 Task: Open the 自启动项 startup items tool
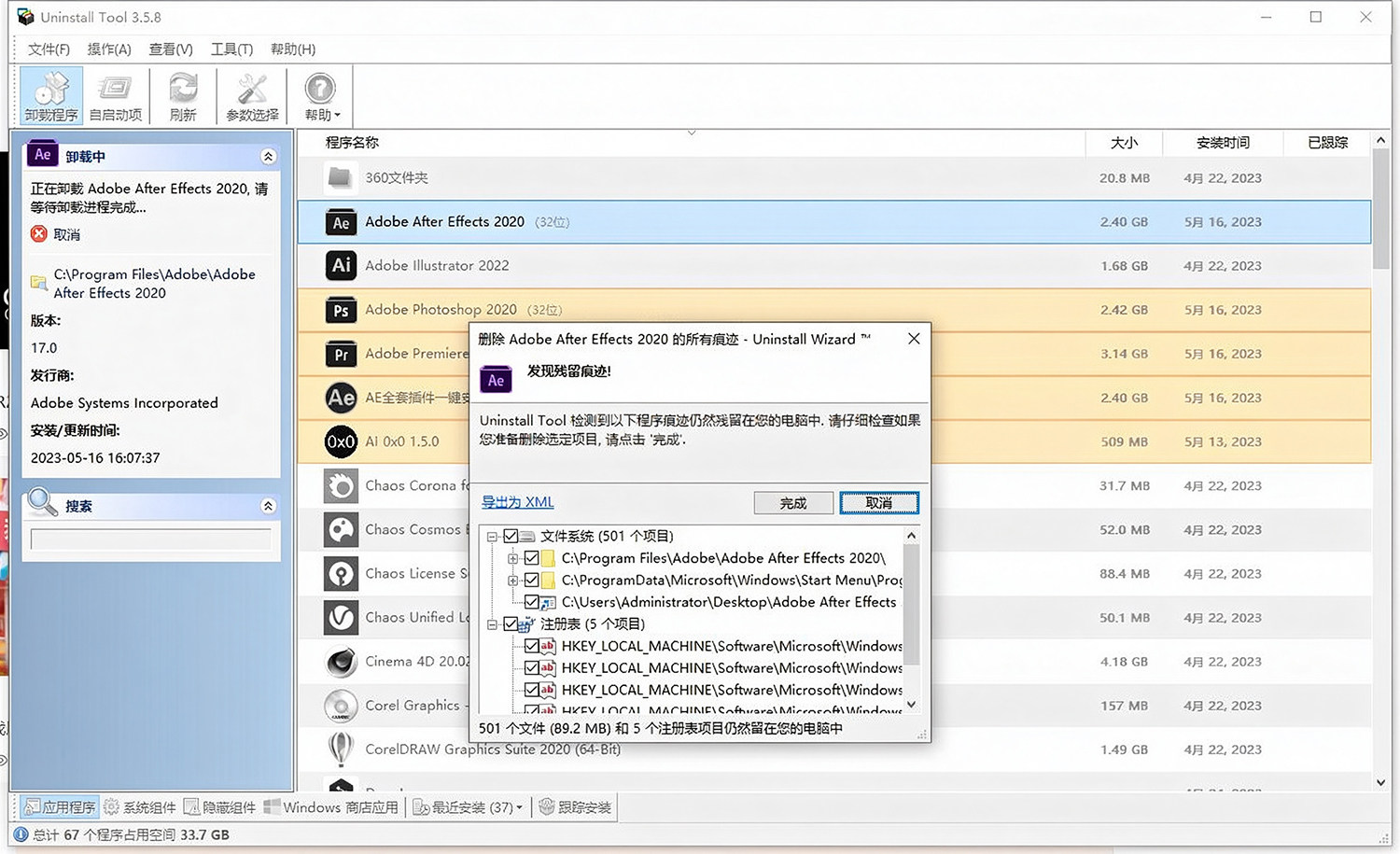116,95
